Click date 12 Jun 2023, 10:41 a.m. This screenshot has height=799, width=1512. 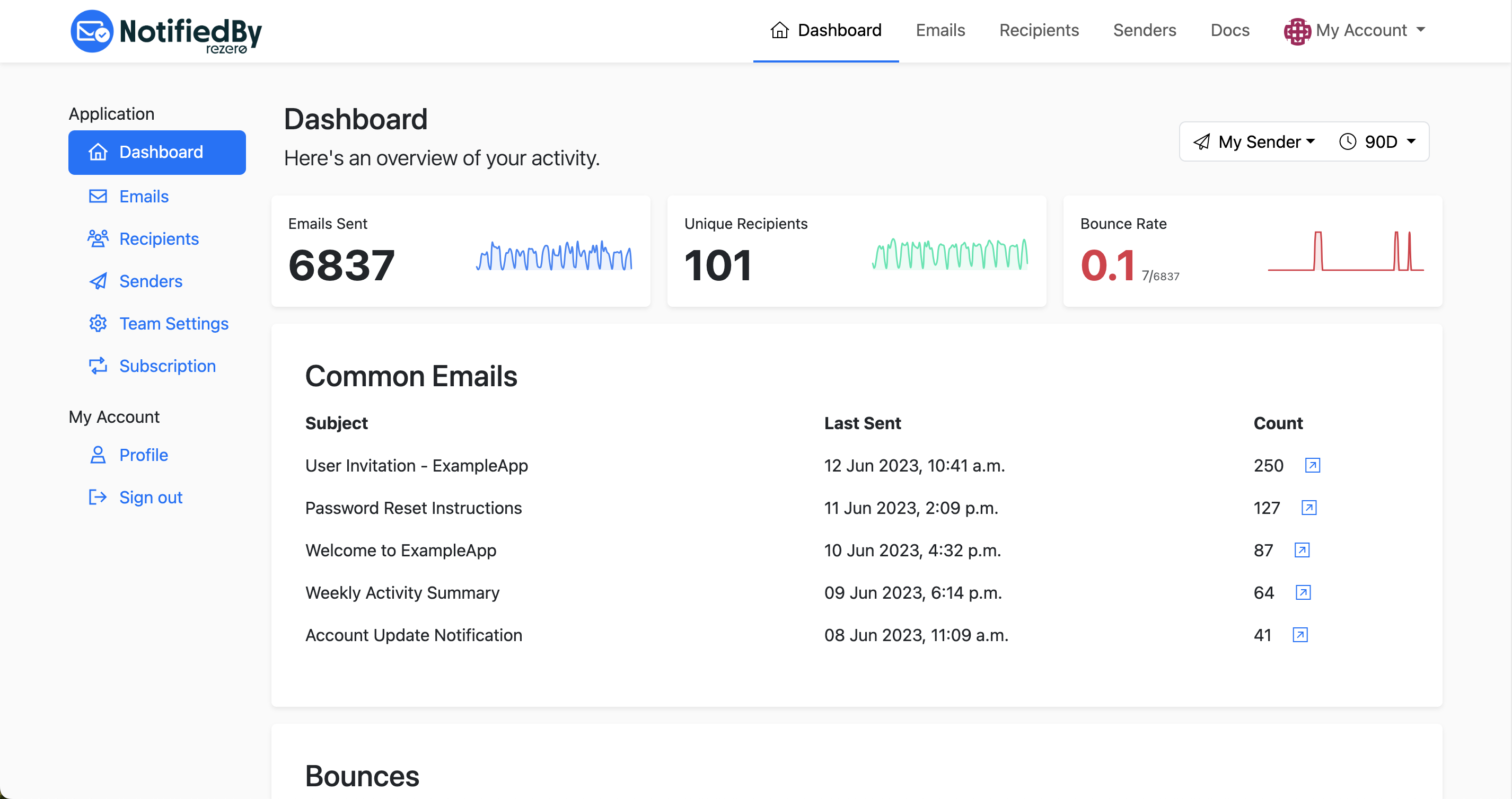915,465
